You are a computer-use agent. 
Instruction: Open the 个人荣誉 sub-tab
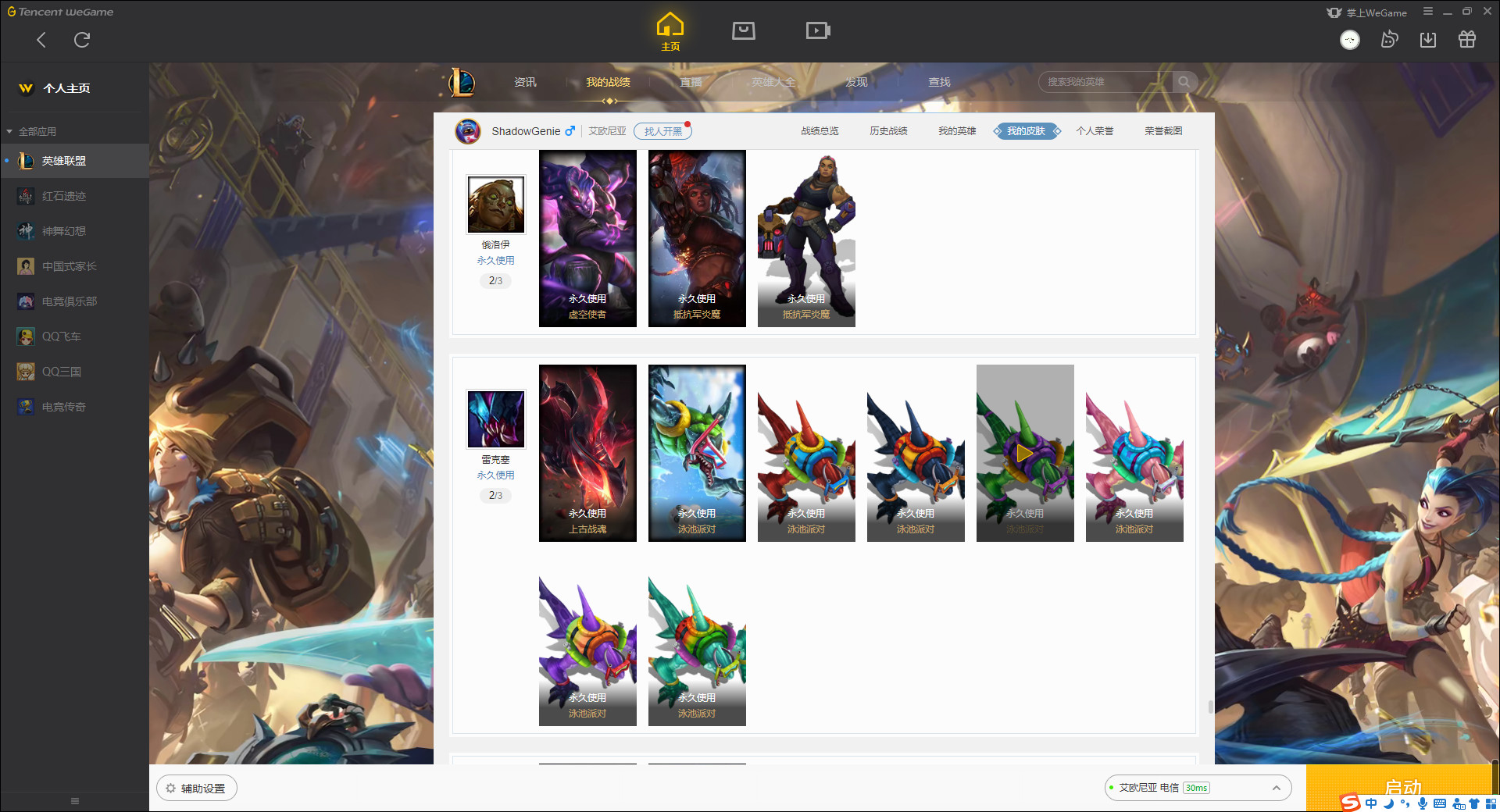point(1095,131)
